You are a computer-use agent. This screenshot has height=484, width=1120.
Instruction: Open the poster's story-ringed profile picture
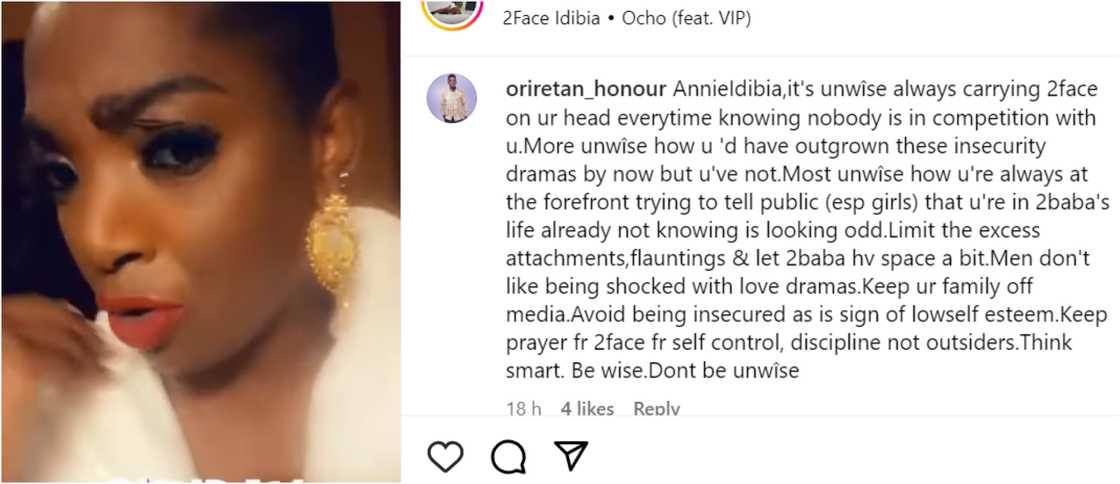(452, 10)
